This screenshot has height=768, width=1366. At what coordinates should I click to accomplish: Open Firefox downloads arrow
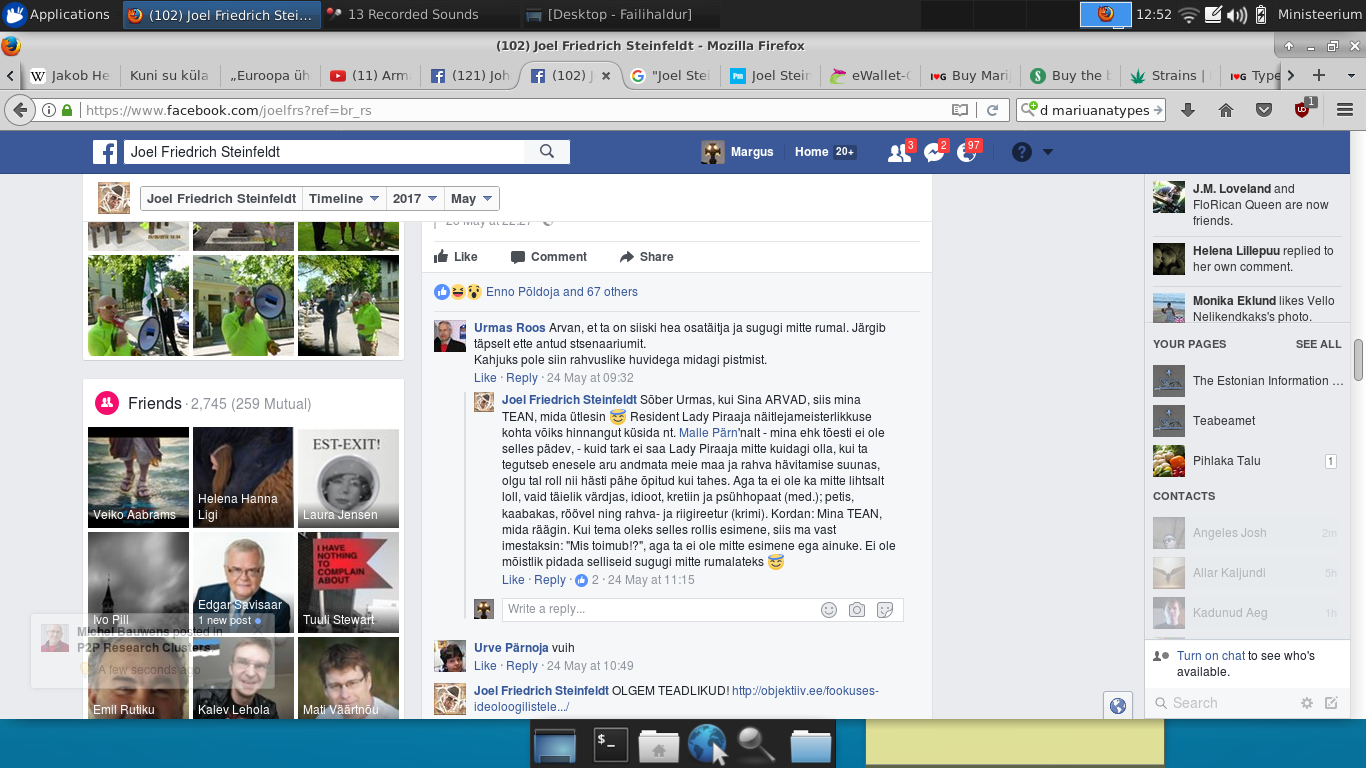click(1188, 110)
